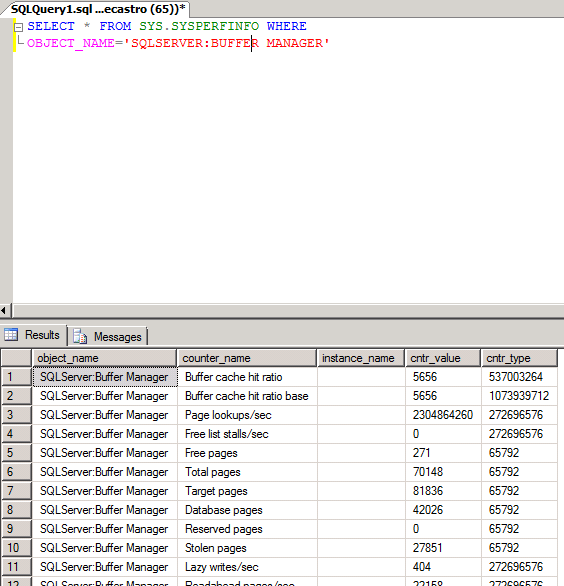Open the Messages tab

click(x=108, y=336)
